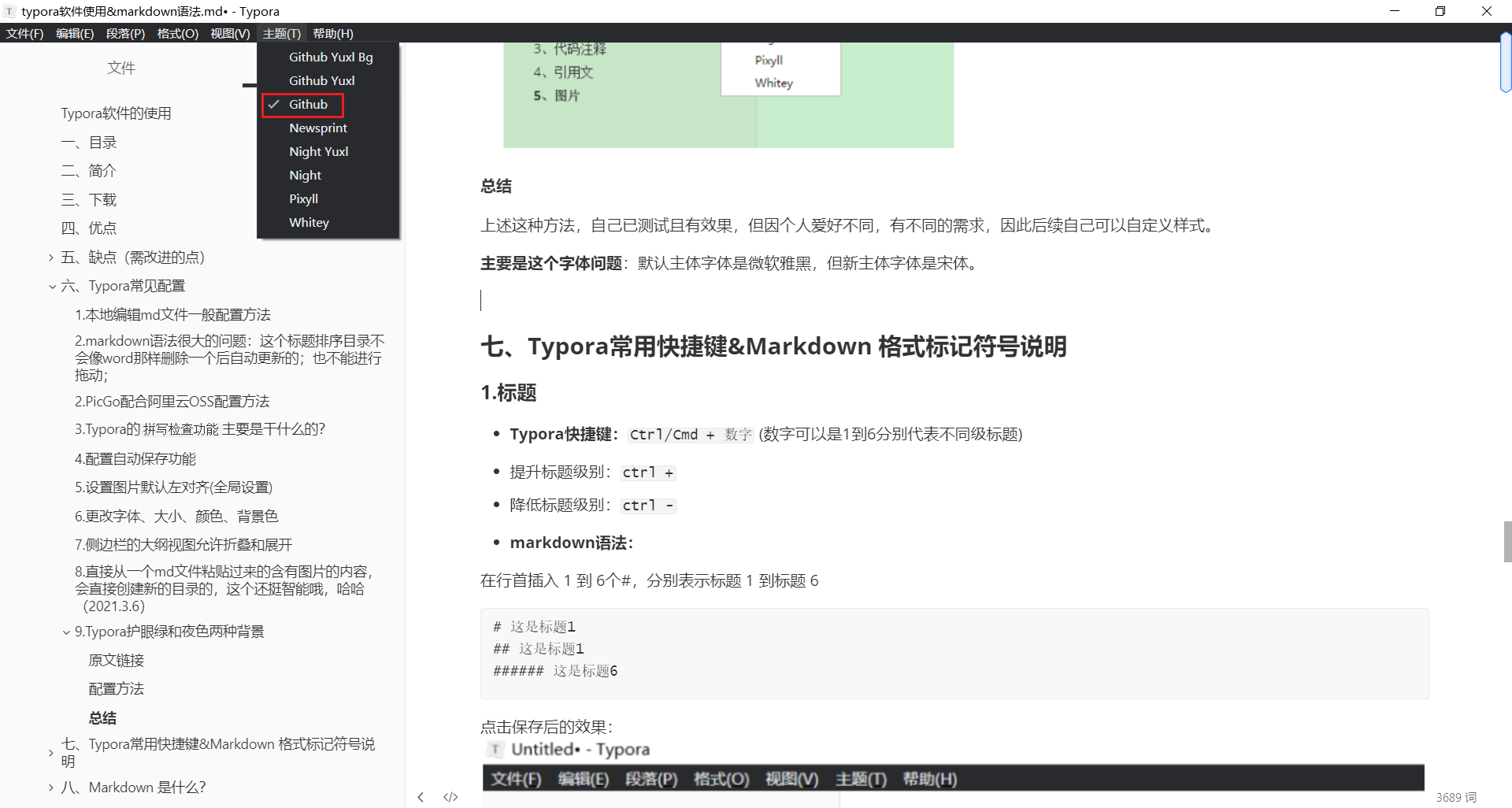
Task: Open the 视图(V) menu
Action: pyautogui.click(x=230, y=33)
